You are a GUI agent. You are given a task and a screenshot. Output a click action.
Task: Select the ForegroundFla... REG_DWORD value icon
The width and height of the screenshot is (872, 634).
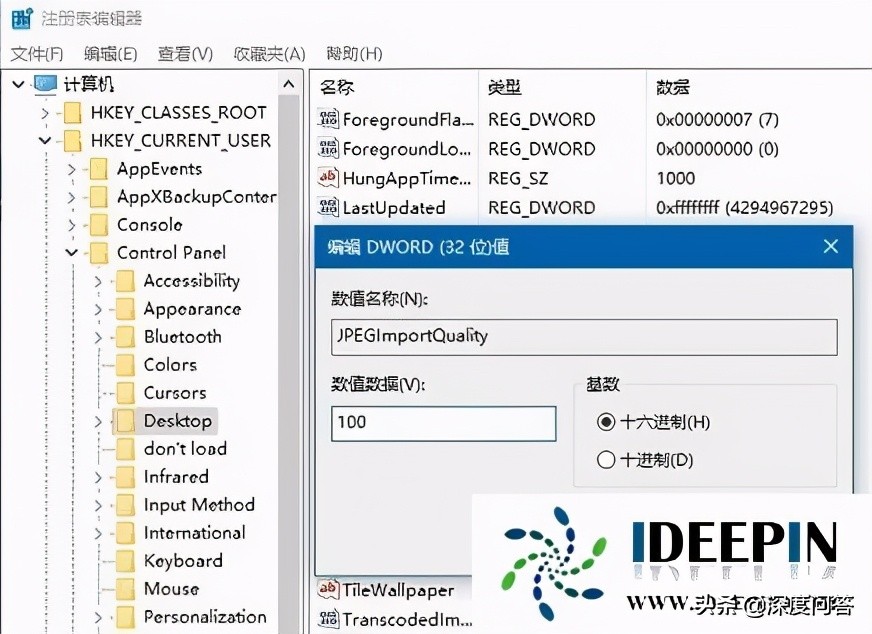pos(327,118)
